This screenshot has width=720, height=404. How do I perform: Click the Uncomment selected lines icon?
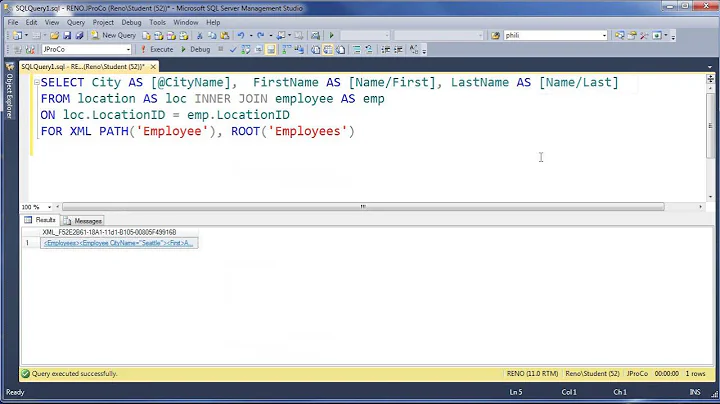(x=369, y=50)
